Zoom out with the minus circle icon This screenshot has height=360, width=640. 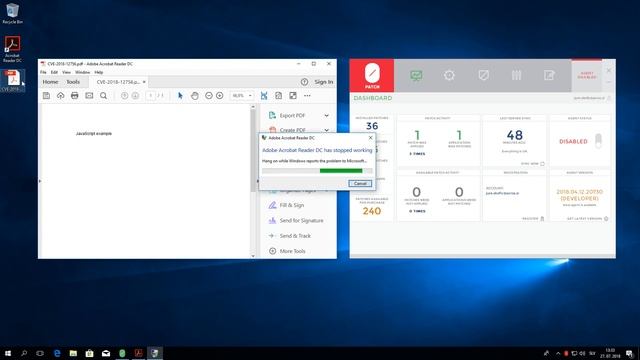click(x=209, y=96)
